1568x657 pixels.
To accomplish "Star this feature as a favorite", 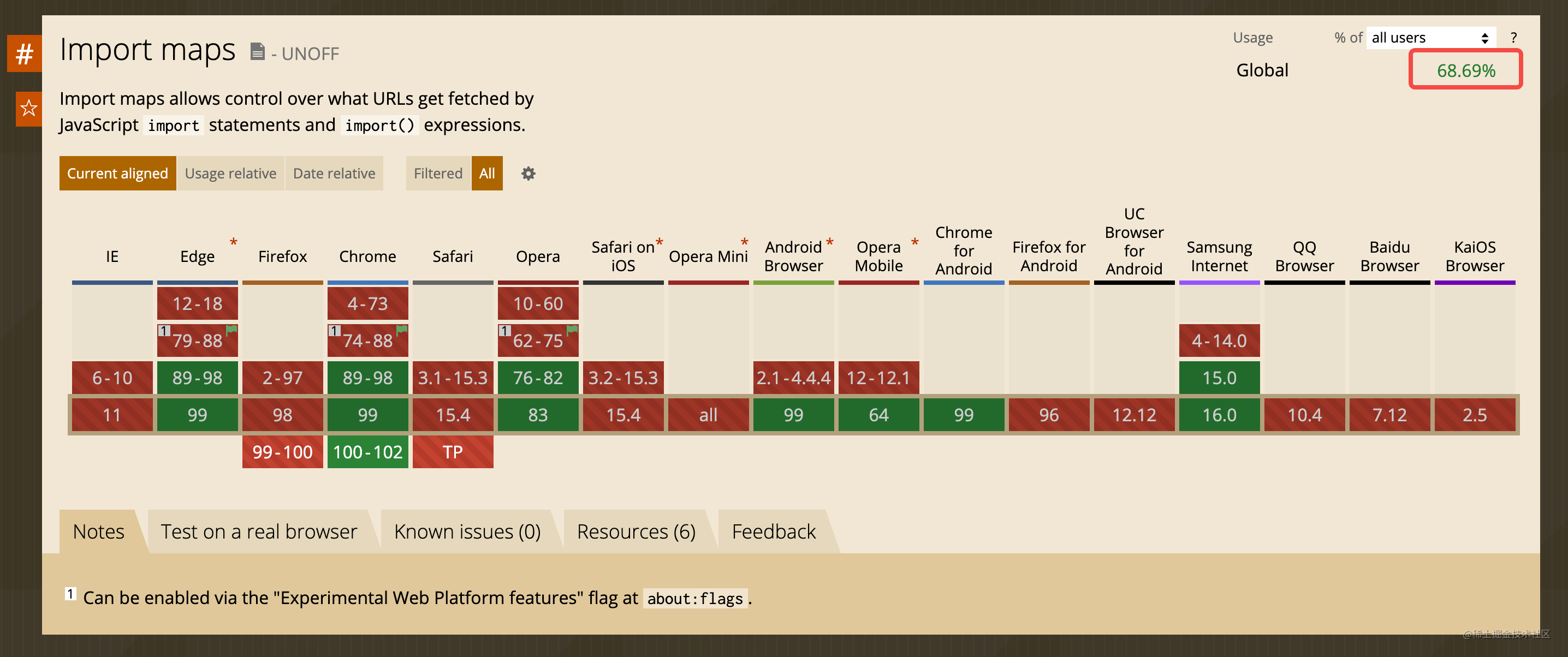I will coord(28,109).
